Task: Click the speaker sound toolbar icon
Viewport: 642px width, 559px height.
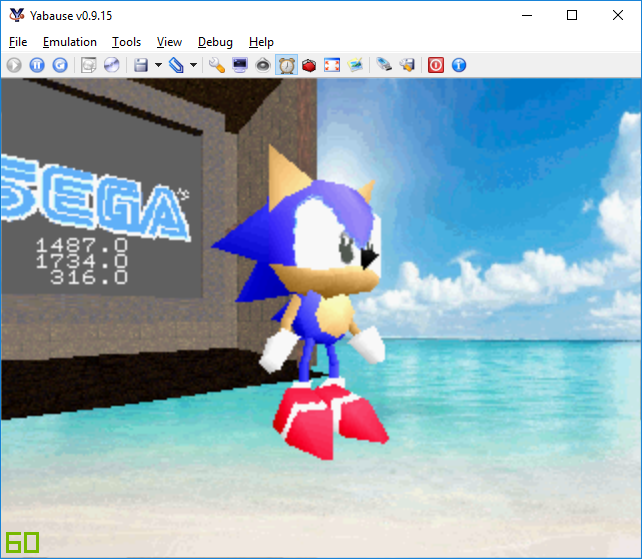Action: pos(263,65)
